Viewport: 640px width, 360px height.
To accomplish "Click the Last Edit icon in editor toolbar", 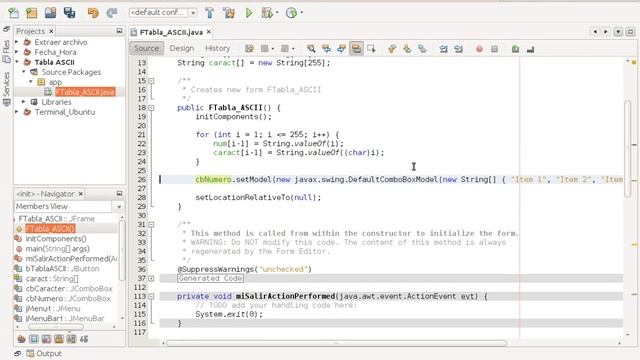I will (x=249, y=49).
